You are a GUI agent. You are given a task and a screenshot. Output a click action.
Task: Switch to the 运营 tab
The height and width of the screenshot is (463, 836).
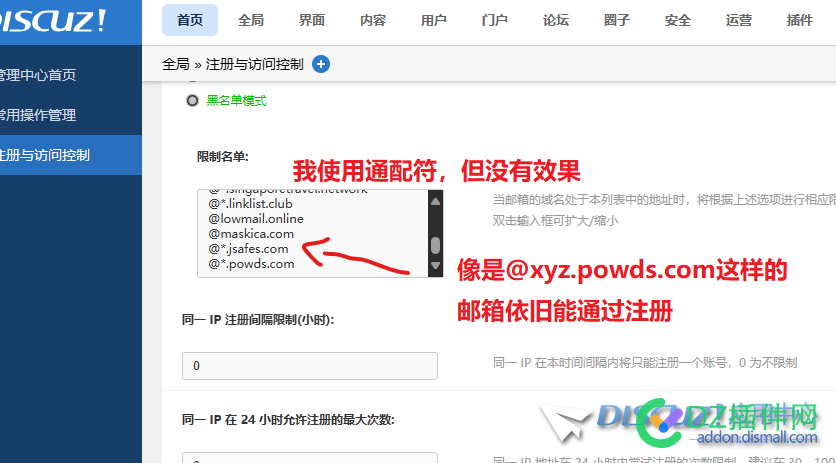[x=738, y=20]
